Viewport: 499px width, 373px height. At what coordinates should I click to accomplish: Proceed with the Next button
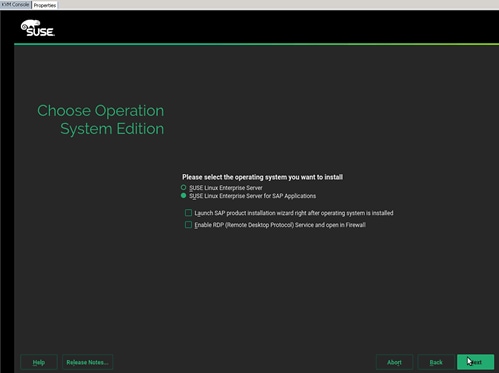click(x=475, y=362)
